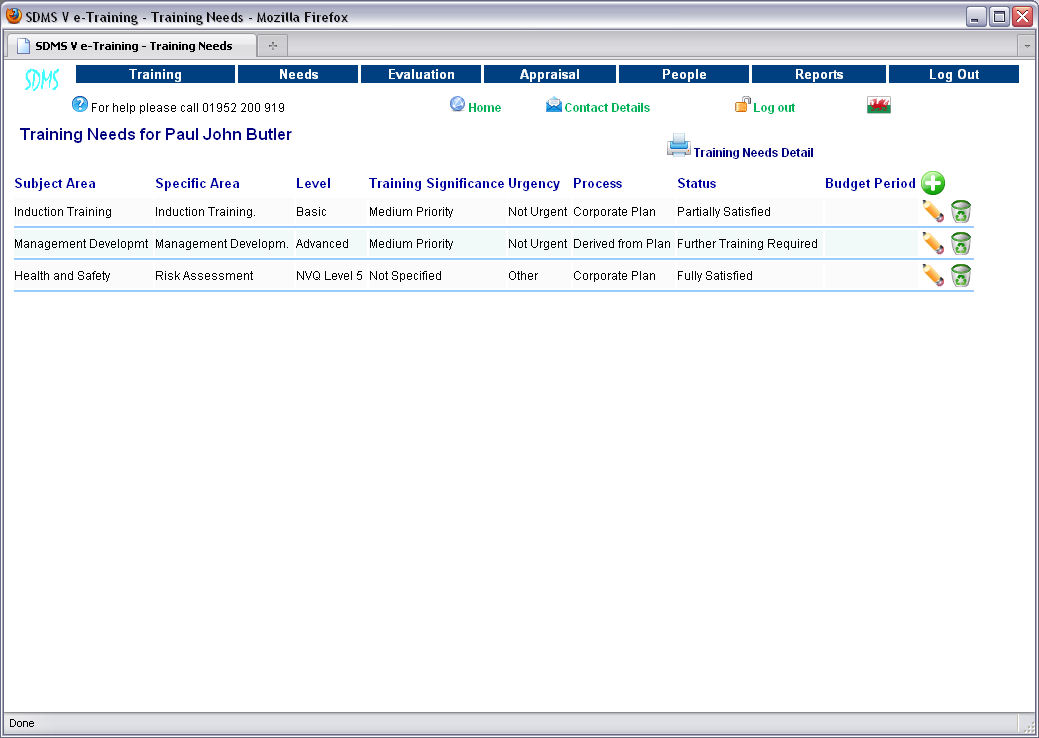Click the 'Not Specified' significance cell

pos(406,276)
